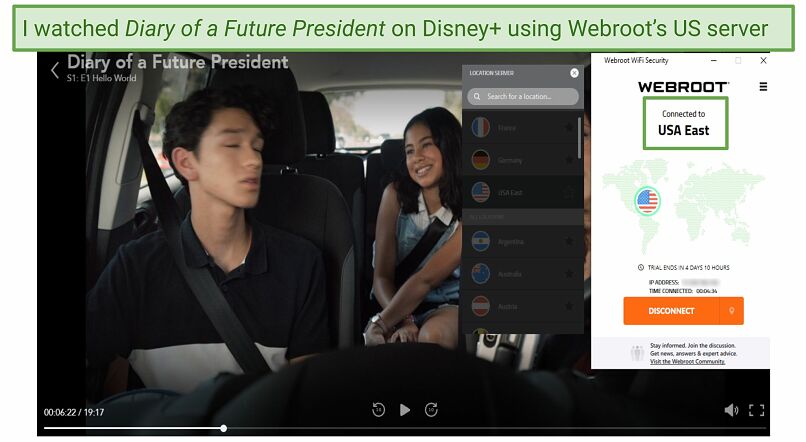Click 'TRIAL ENDS IN 4 DAYS 10 HOURS' text
This screenshot has width=806, height=442.
688,268
